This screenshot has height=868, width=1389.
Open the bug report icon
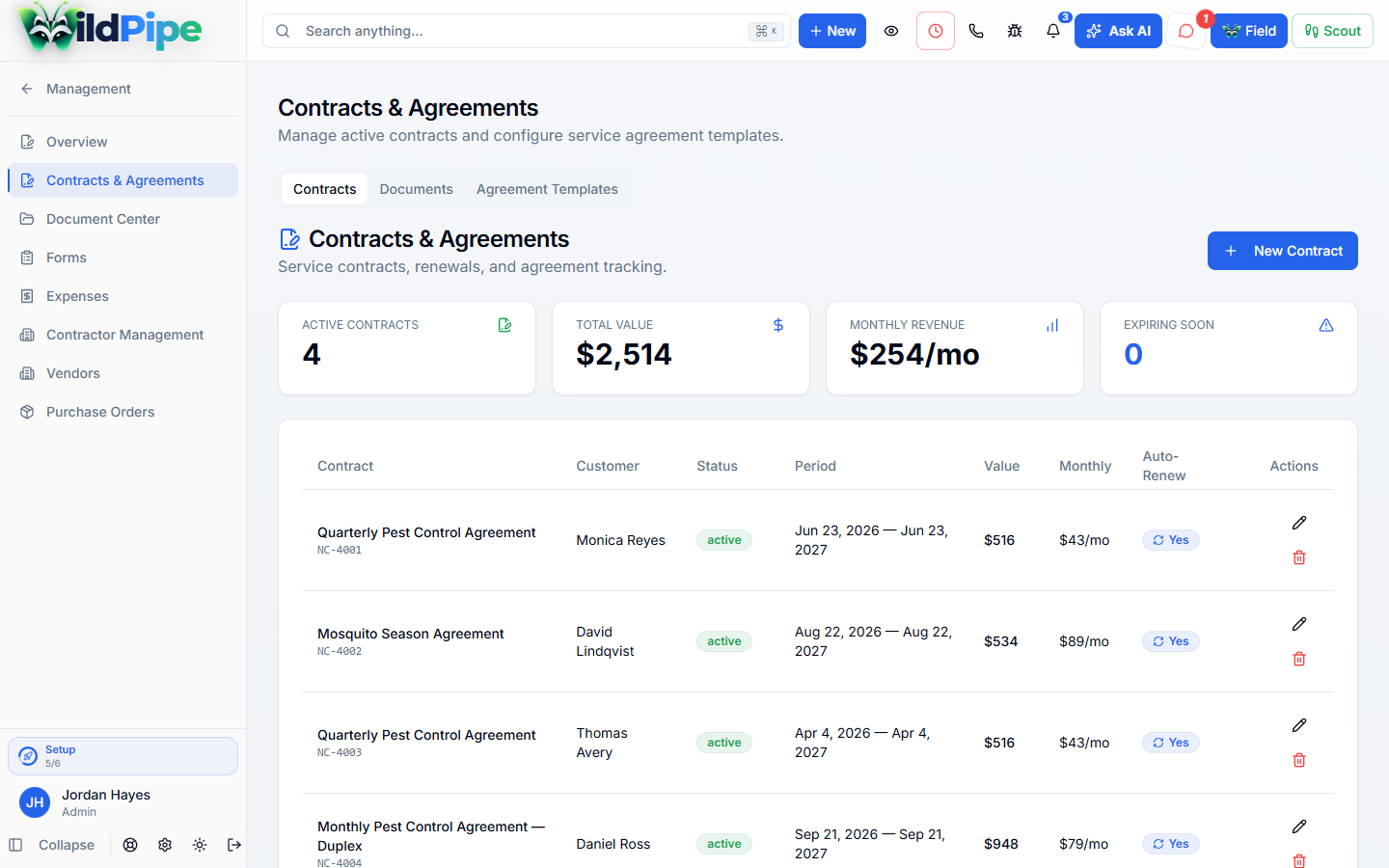(x=1015, y=31)
